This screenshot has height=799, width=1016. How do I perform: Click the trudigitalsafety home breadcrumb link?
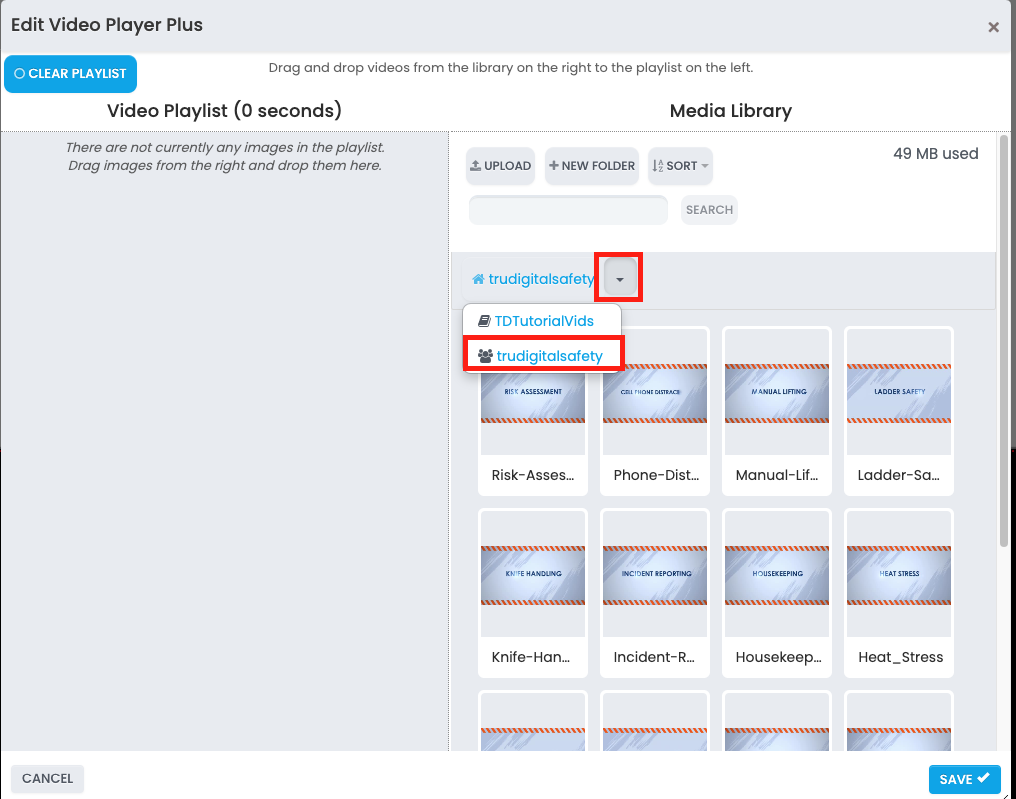point(533,279)
